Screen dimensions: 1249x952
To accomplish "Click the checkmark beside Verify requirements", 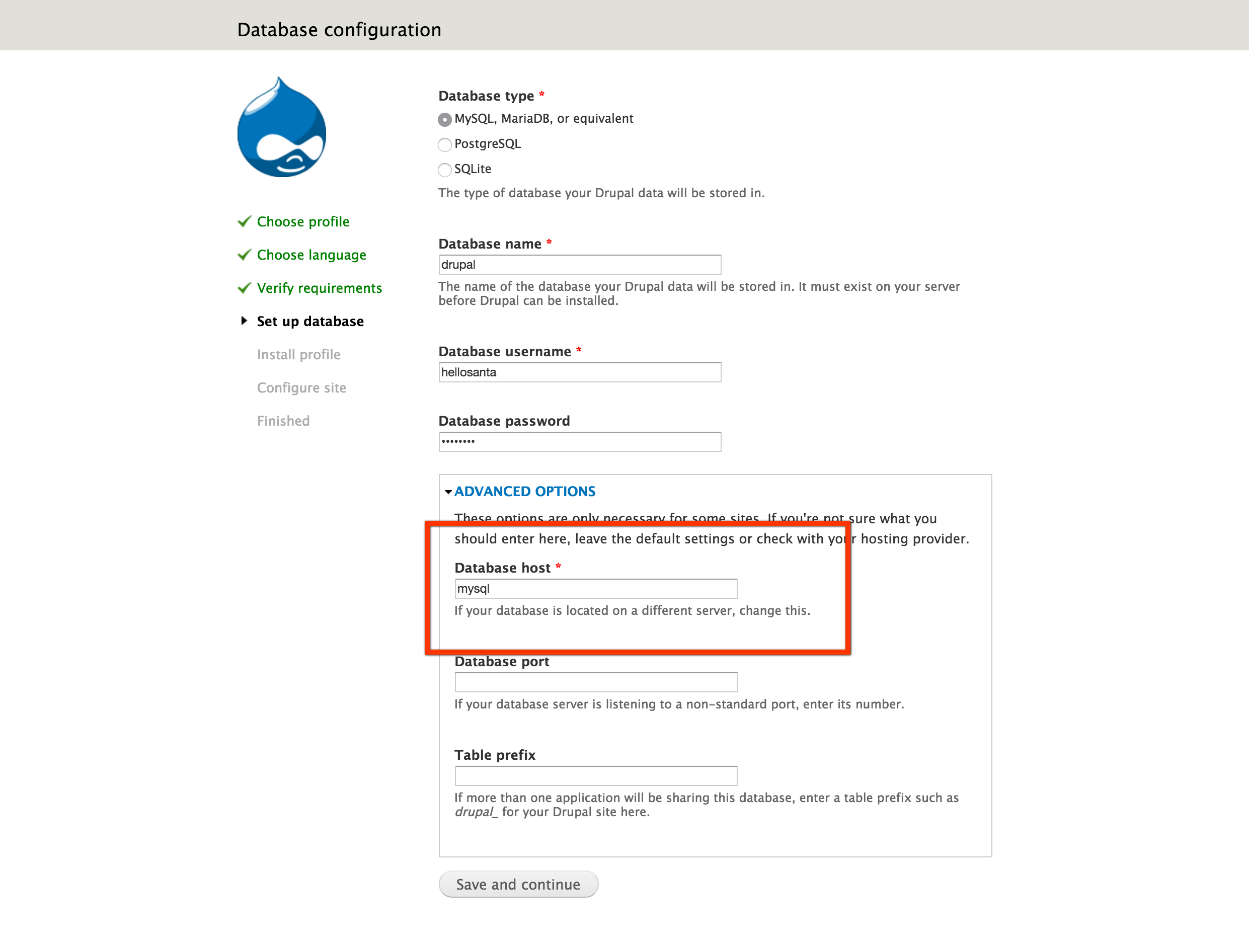I will click(x=244, y=288).
